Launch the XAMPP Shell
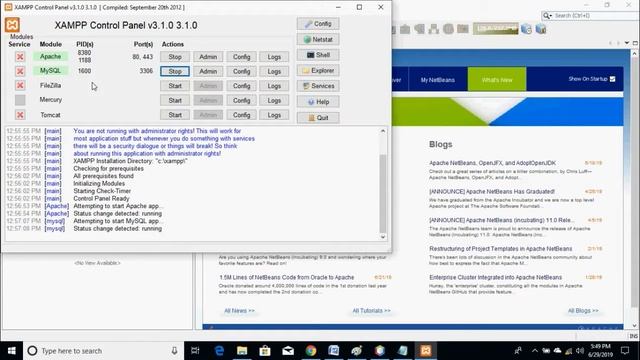Screen dimensions: 640x360 click(x=318, y=55)
